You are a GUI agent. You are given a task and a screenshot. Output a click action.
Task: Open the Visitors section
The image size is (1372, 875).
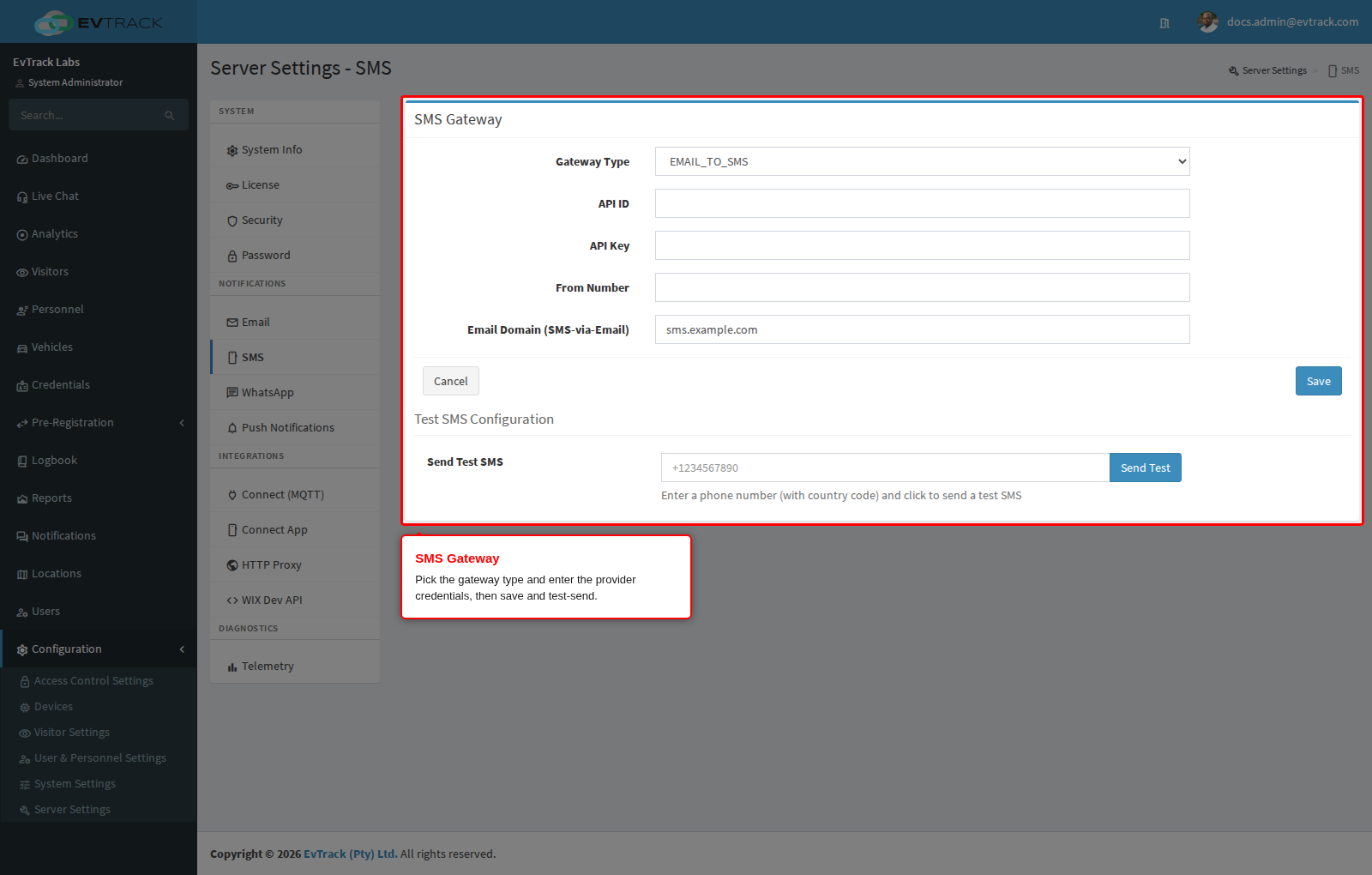pyautogui.click(x=99, y=272)
